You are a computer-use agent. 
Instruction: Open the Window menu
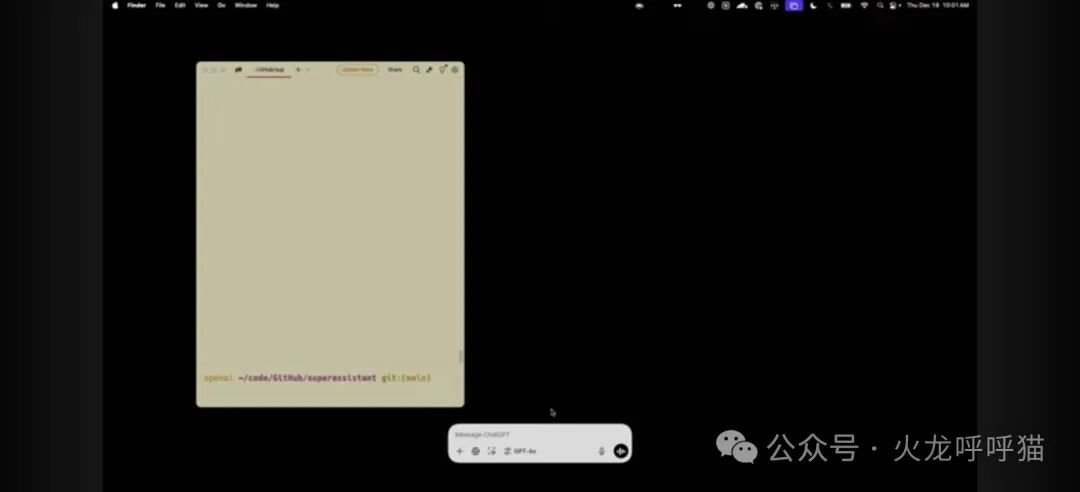click(x=245, y=5)
